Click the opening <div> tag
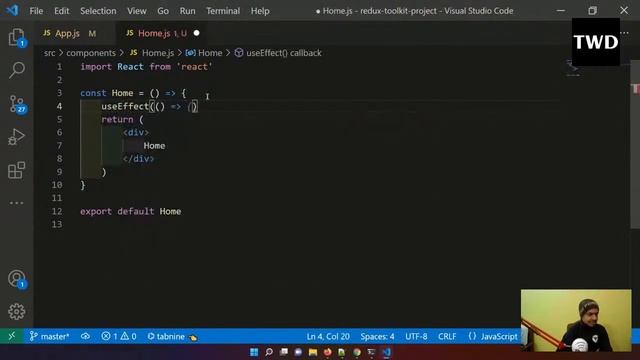This screenshot has width=640, height=360. coord(136,132)
